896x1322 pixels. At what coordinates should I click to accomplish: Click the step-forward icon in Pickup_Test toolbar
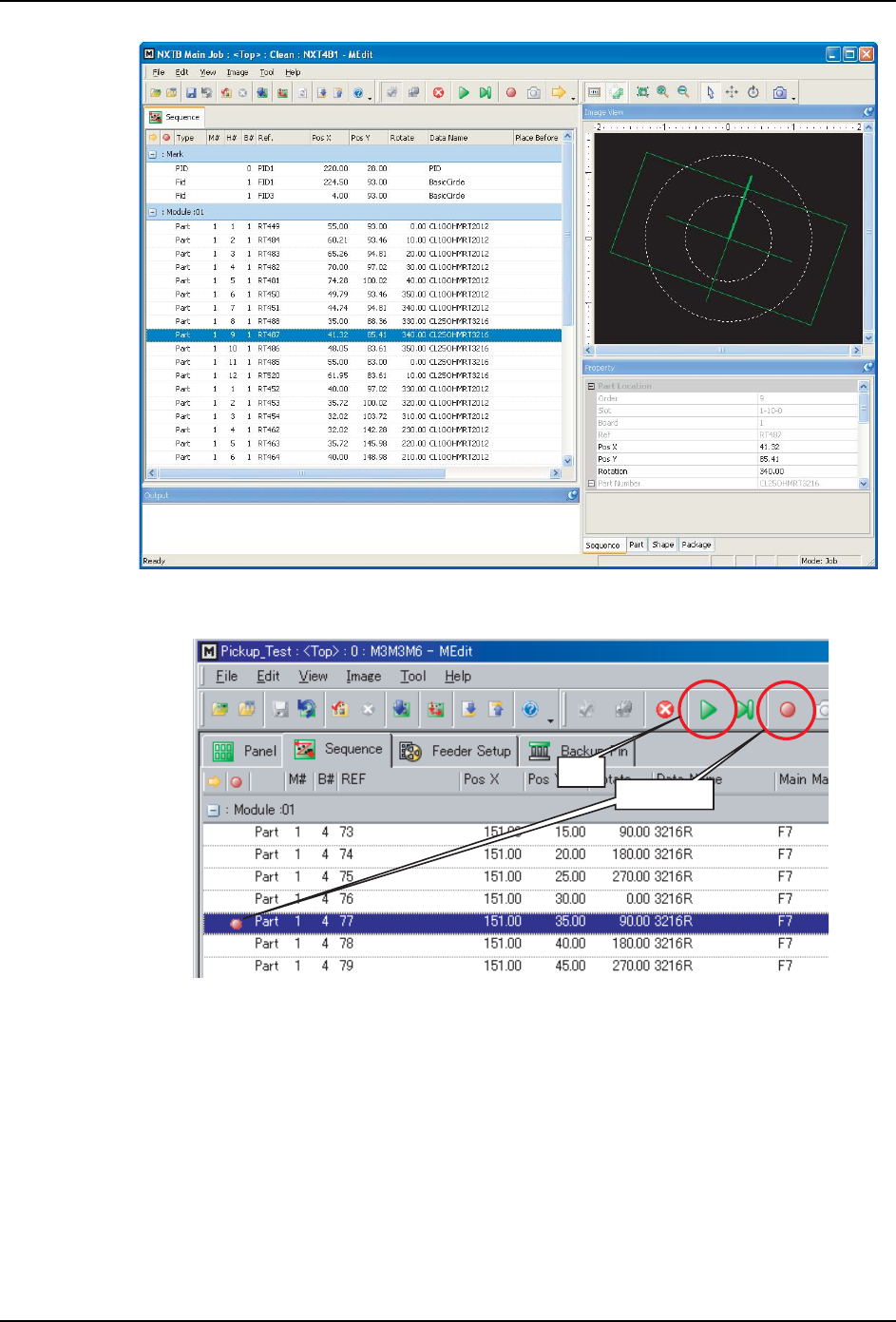coord(746,709)
